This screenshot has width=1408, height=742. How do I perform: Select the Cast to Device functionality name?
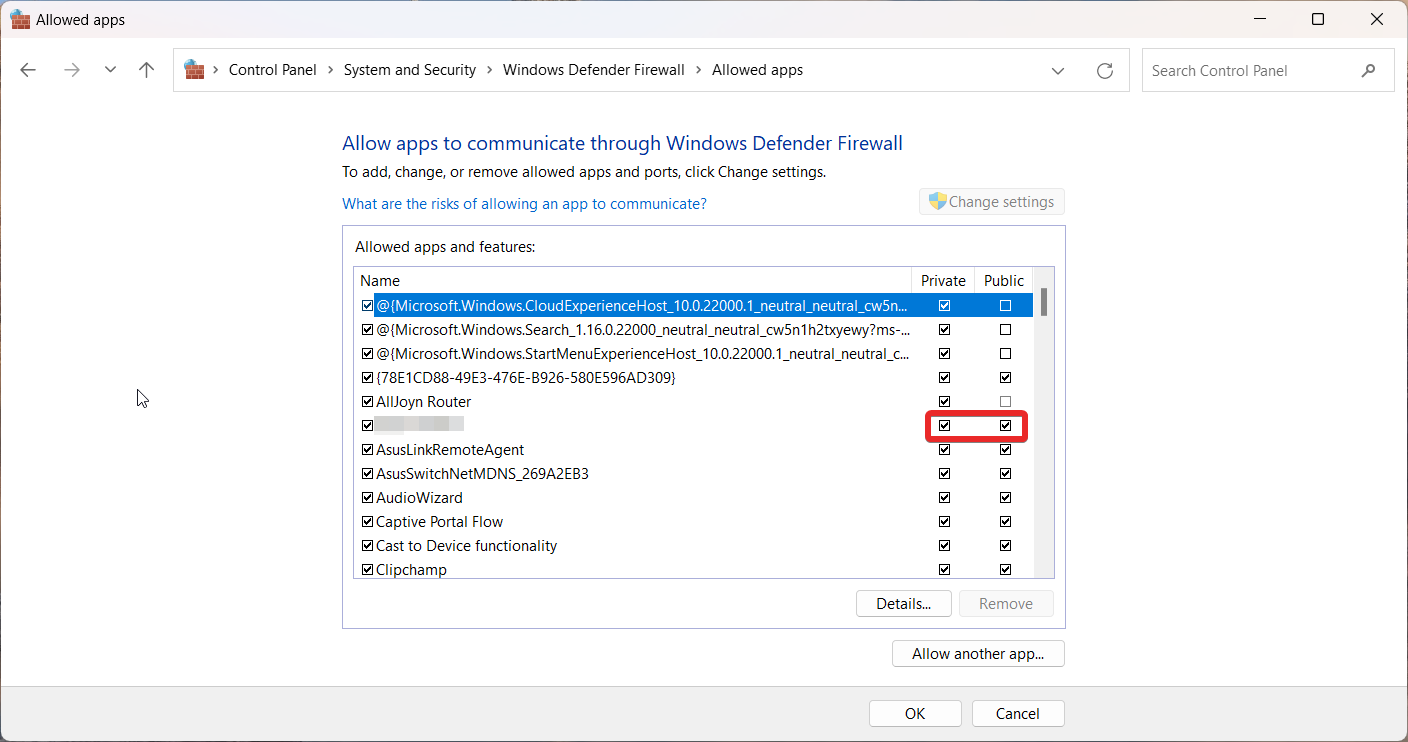coord(466,546)
